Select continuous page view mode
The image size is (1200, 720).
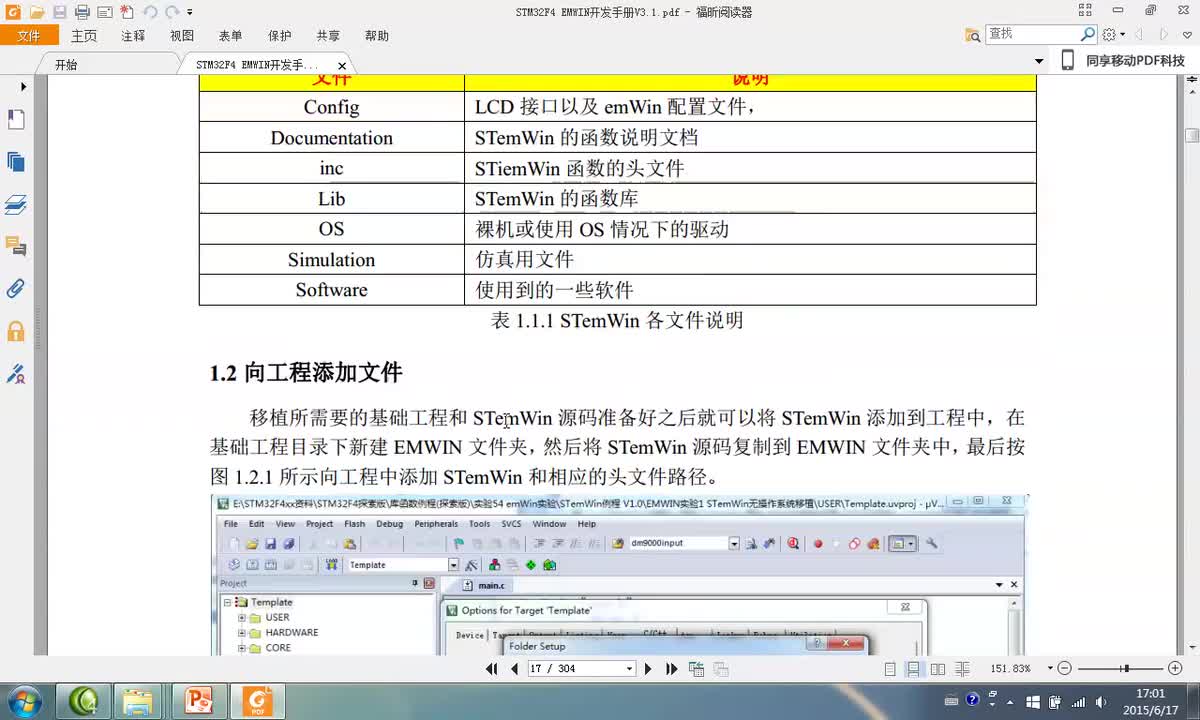913,669
